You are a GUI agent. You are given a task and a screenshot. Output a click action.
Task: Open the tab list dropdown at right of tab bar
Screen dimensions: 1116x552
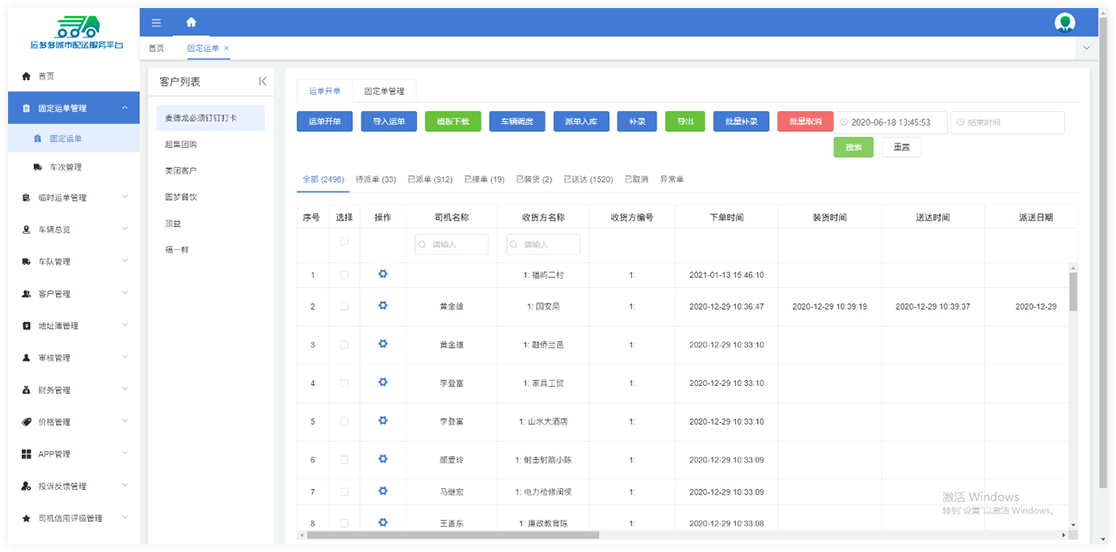(x=1086, y=48)
